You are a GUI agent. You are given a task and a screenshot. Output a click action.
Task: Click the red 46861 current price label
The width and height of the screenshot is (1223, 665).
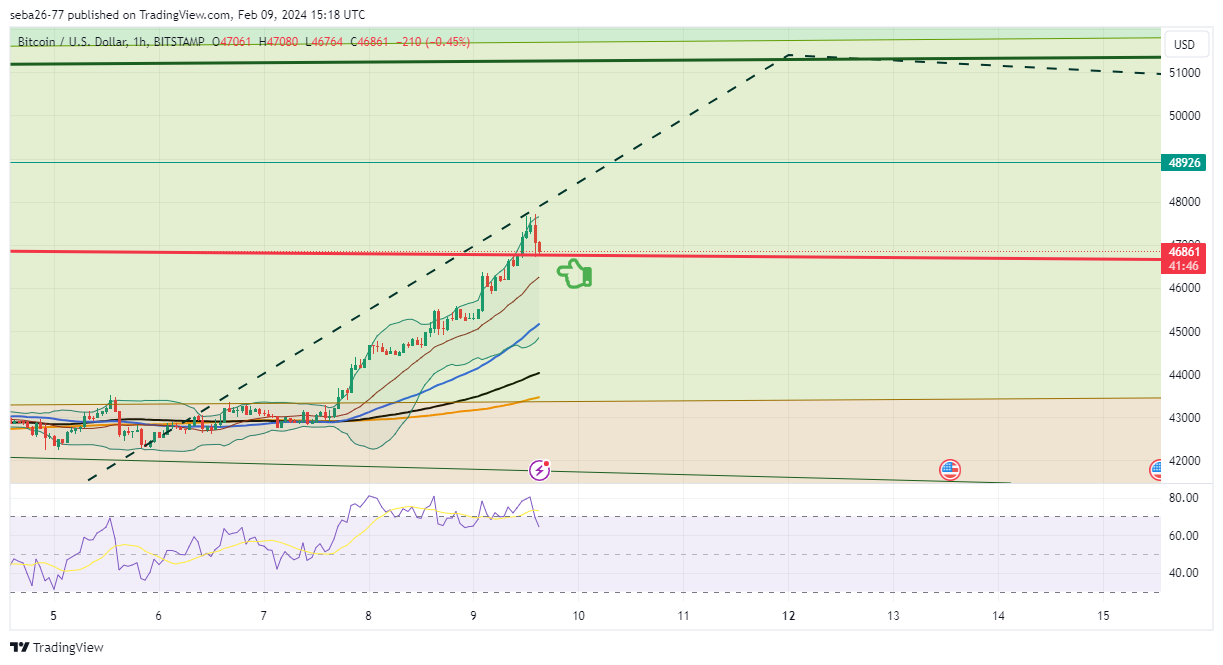(x=1183, y=252)
